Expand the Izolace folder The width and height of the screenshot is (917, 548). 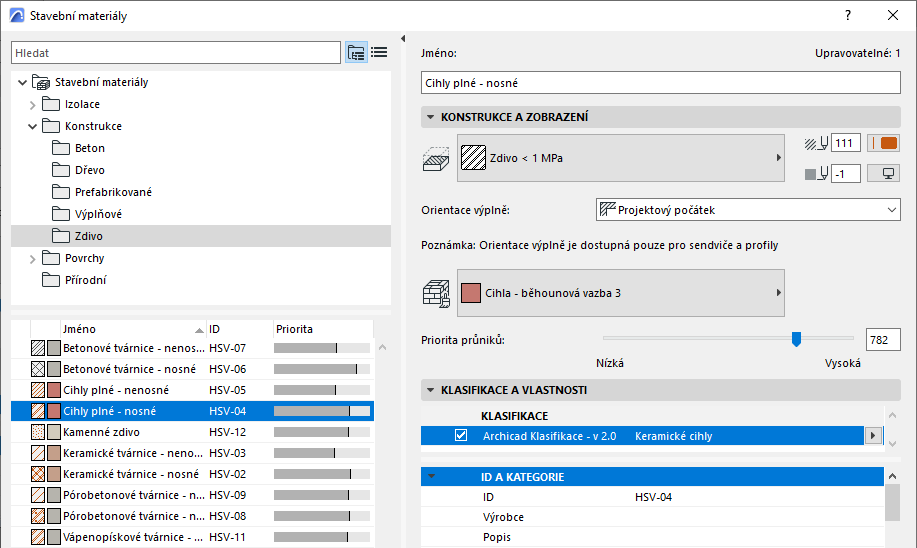click(x=33, y=105)
